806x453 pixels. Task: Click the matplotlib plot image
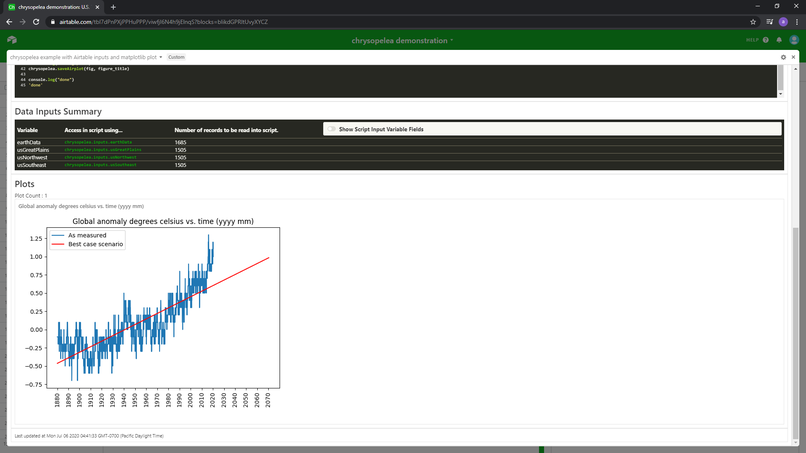pos(152,312)
